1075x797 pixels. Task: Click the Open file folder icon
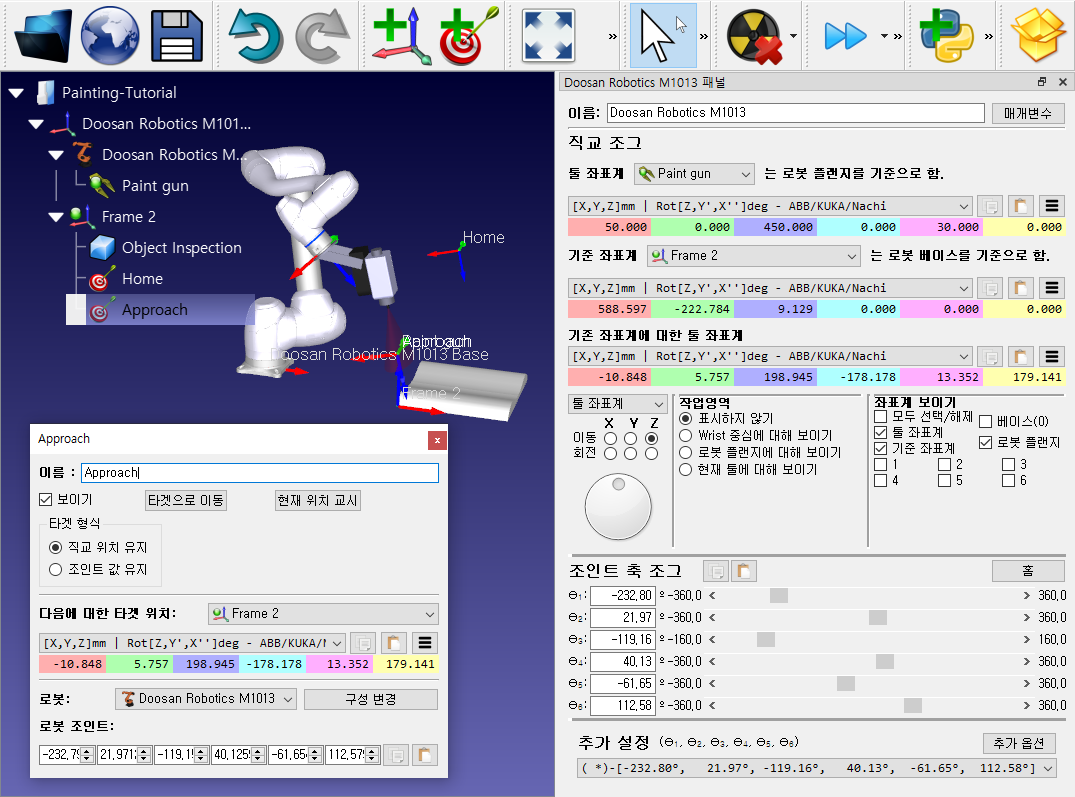tap(42, 36)
